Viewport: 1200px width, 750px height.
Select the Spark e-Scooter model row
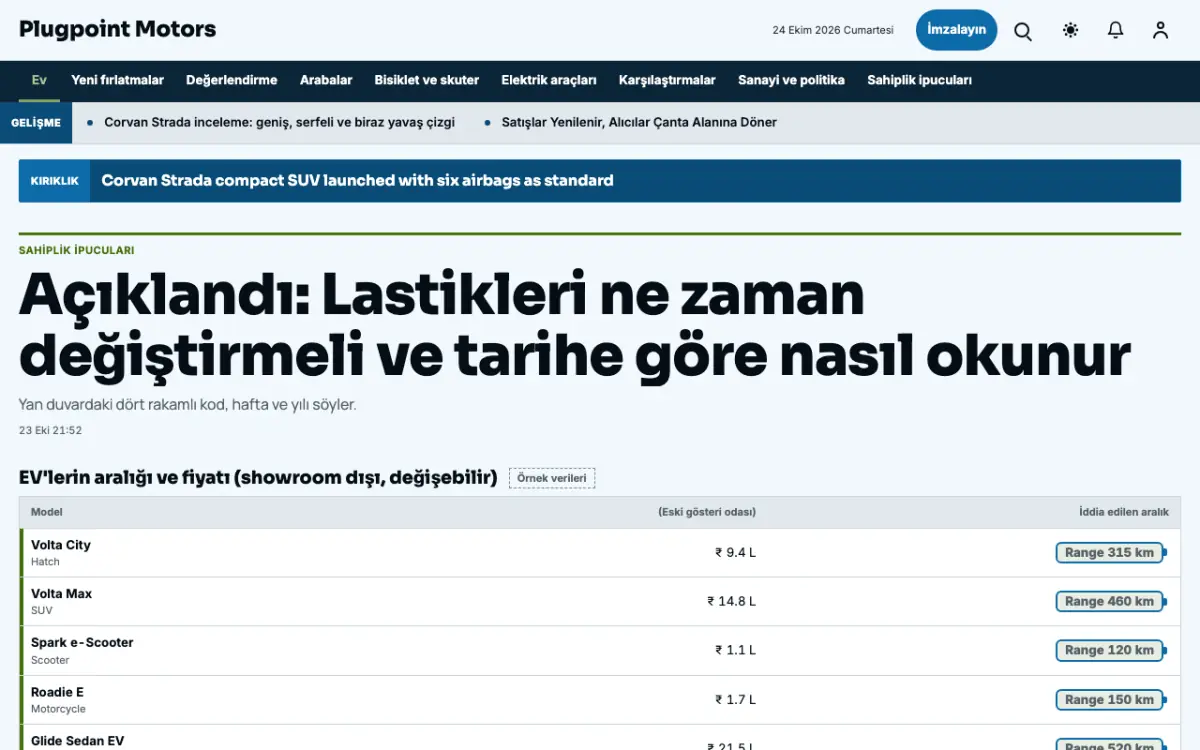tap(600, 651)
